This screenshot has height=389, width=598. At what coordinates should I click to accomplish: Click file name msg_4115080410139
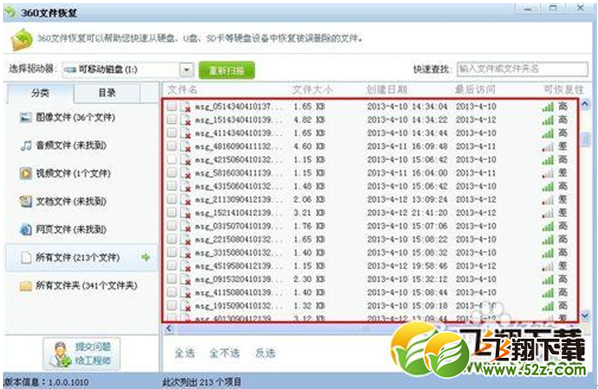pyautogui.click(x=239, y=293)
